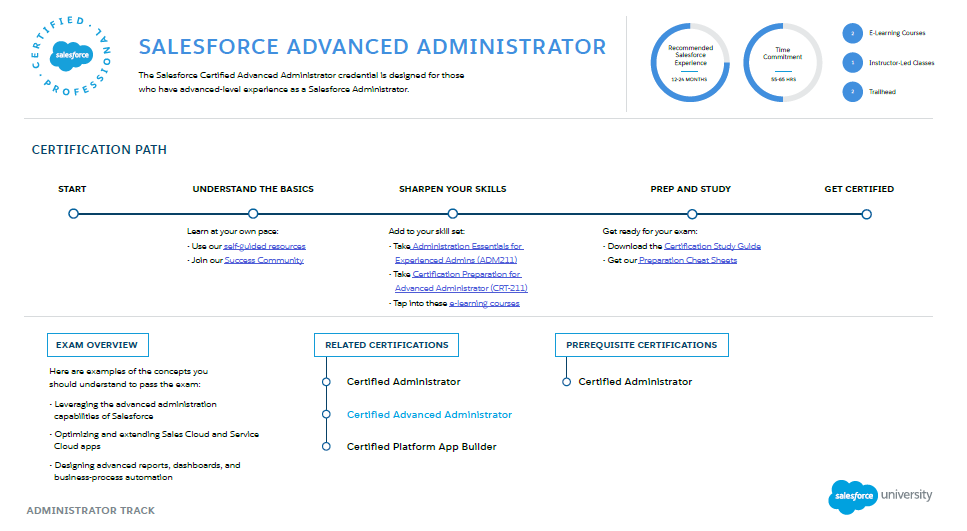Image resolution: width=967 pixels, height=531 pixels.
Task: Click the Salesforce Certified Professional badge logo
Action: click(72, 56)
